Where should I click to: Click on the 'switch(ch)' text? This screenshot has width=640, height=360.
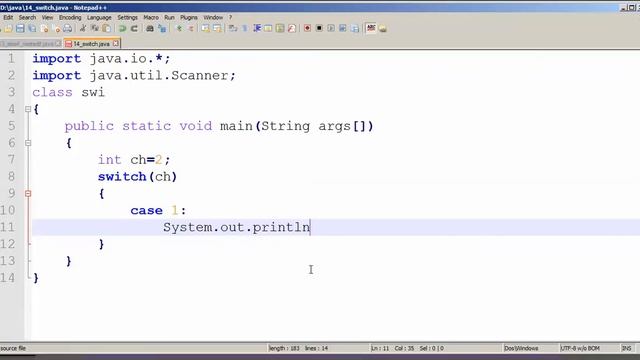coord(137,177)
